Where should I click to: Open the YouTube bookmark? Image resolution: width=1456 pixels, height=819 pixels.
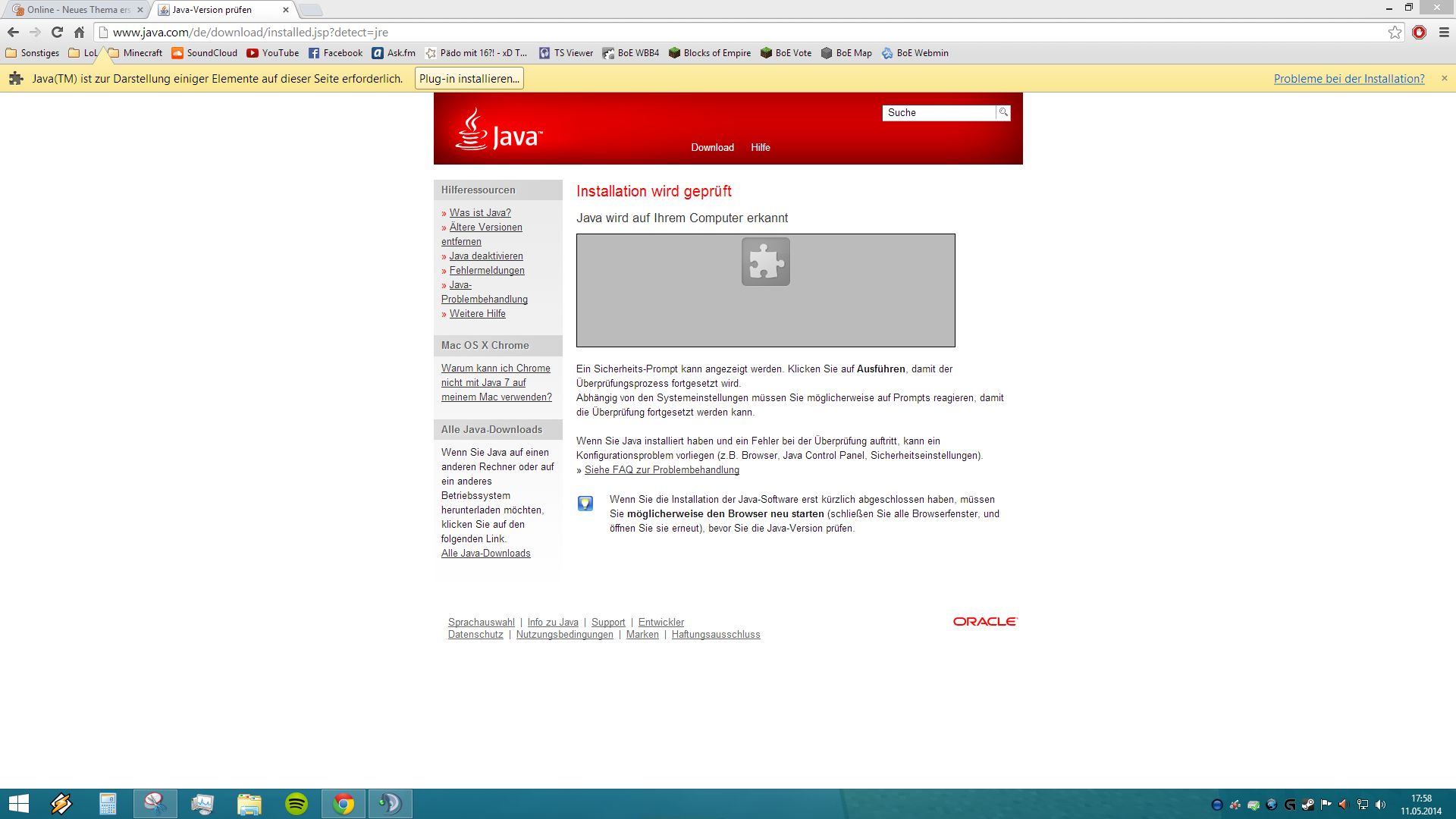point(273,53)
